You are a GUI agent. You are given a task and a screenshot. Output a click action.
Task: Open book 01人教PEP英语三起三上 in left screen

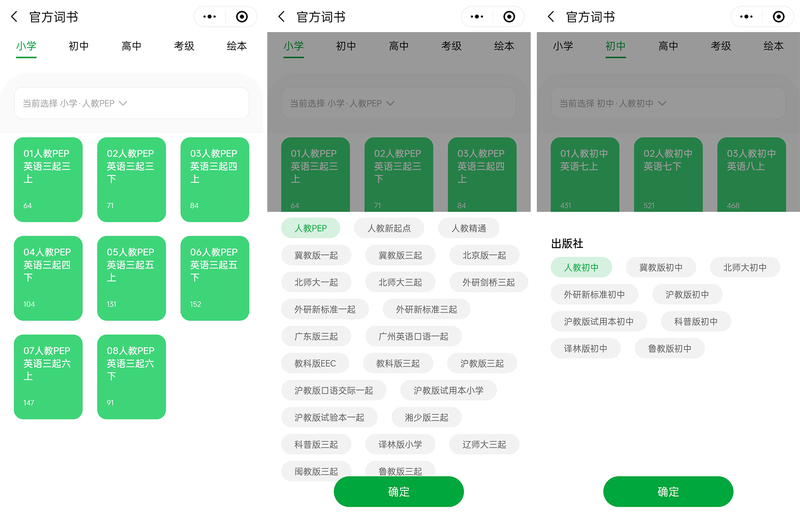(48, 180)
